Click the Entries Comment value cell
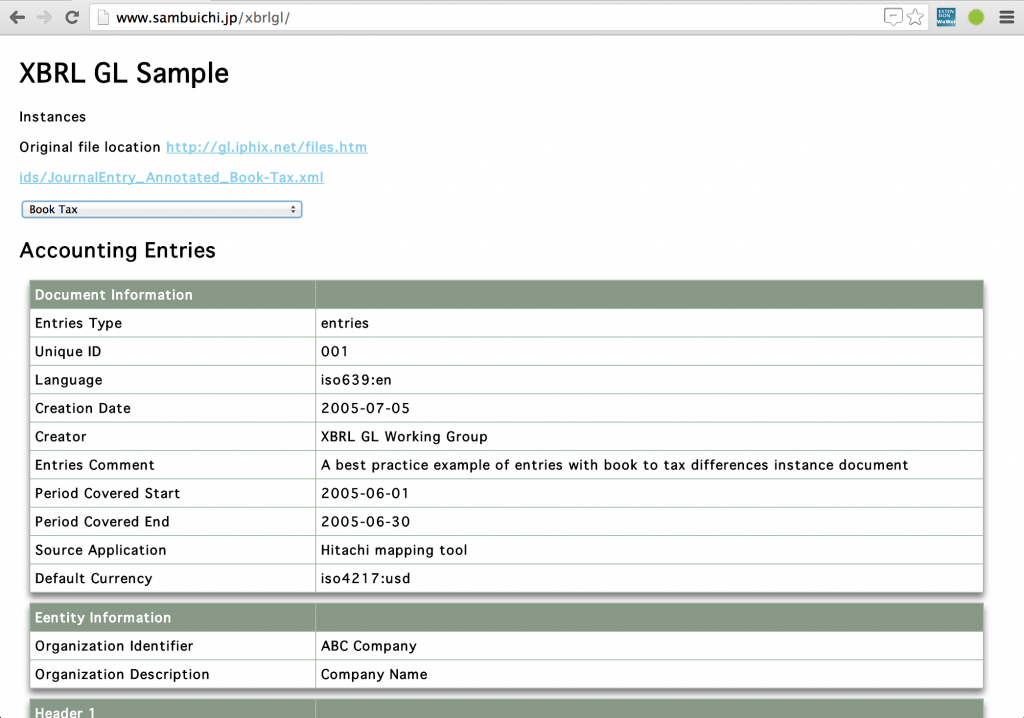This screenshot has width=1024, height=718. tap(614, 465)
